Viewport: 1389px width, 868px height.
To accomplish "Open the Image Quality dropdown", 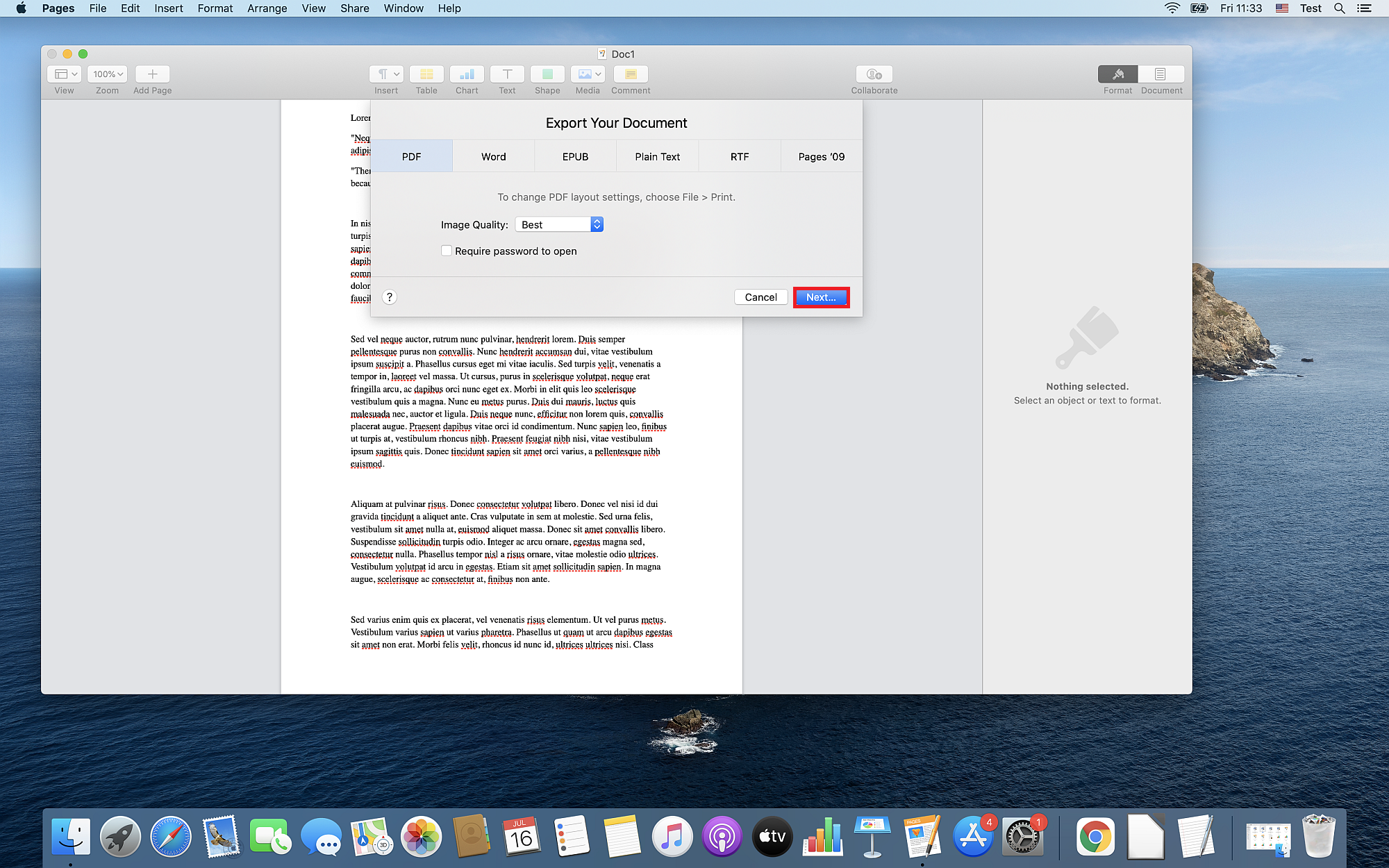I will [559, 224].
